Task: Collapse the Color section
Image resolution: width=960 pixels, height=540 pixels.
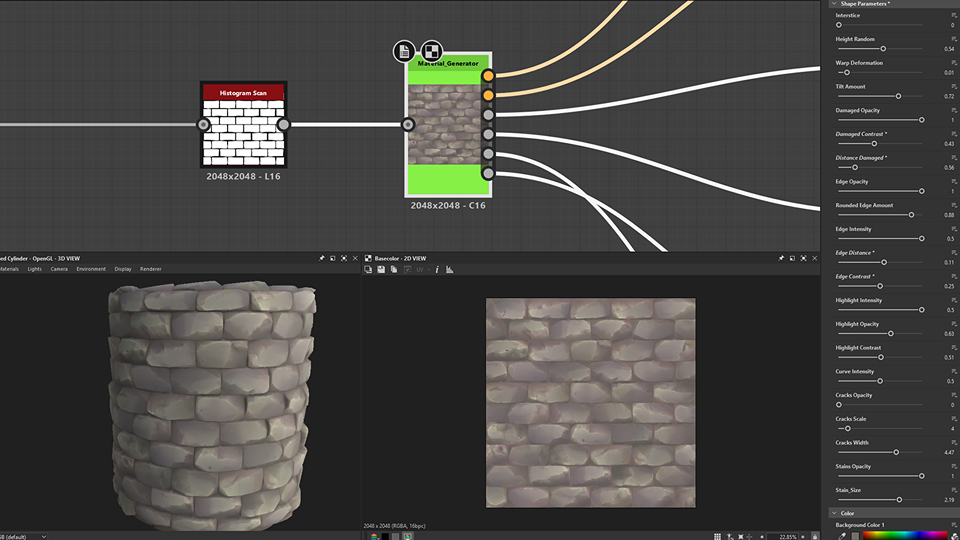Action: pos(835,513)
